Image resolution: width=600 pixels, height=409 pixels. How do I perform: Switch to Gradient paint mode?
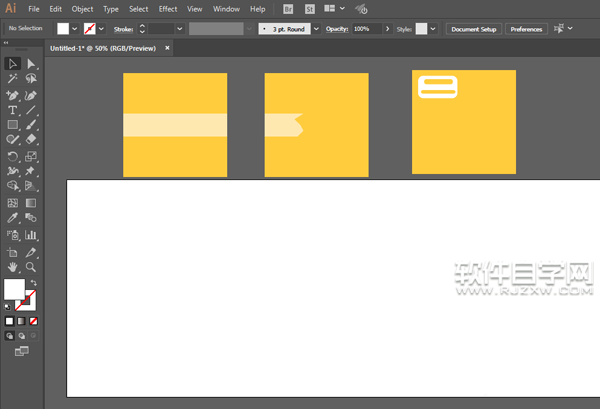pyautogui.click(x=21, y=321)
